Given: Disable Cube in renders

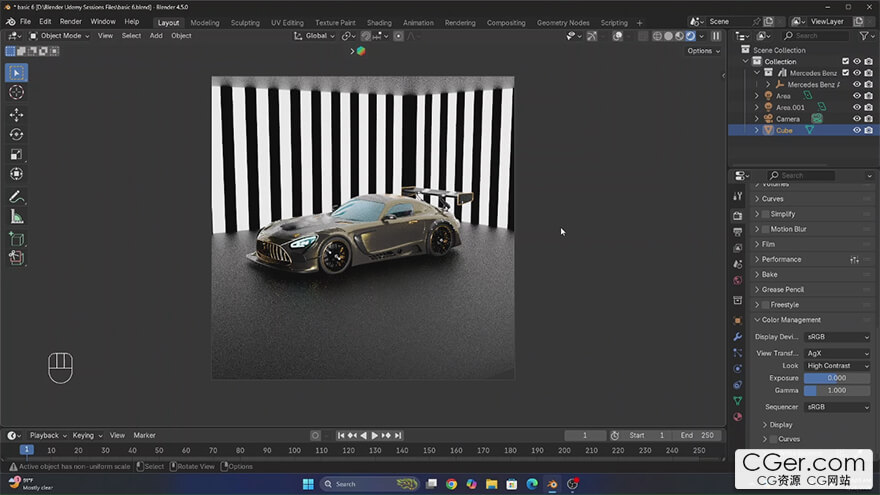Looking at the screenshot, I should pos(868,130).
